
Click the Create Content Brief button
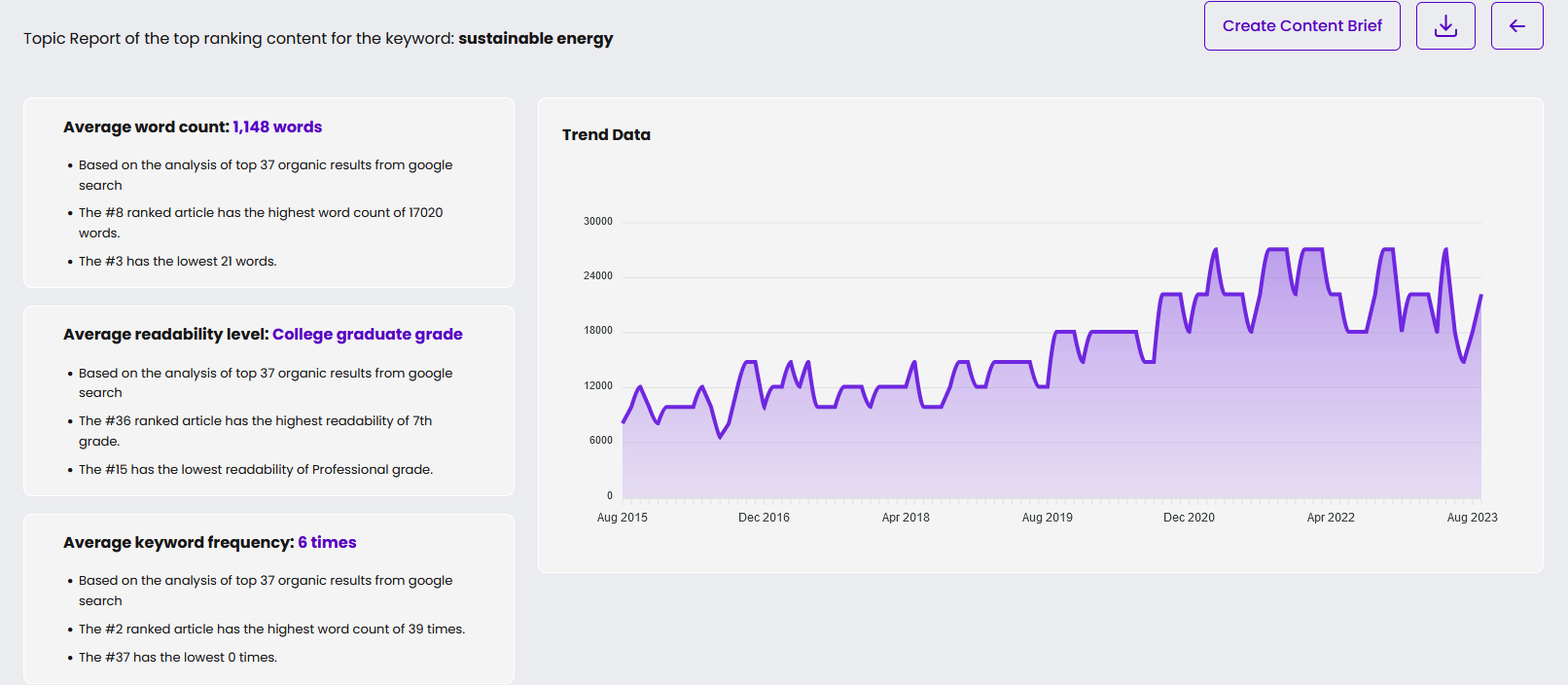pos(1301,26)
